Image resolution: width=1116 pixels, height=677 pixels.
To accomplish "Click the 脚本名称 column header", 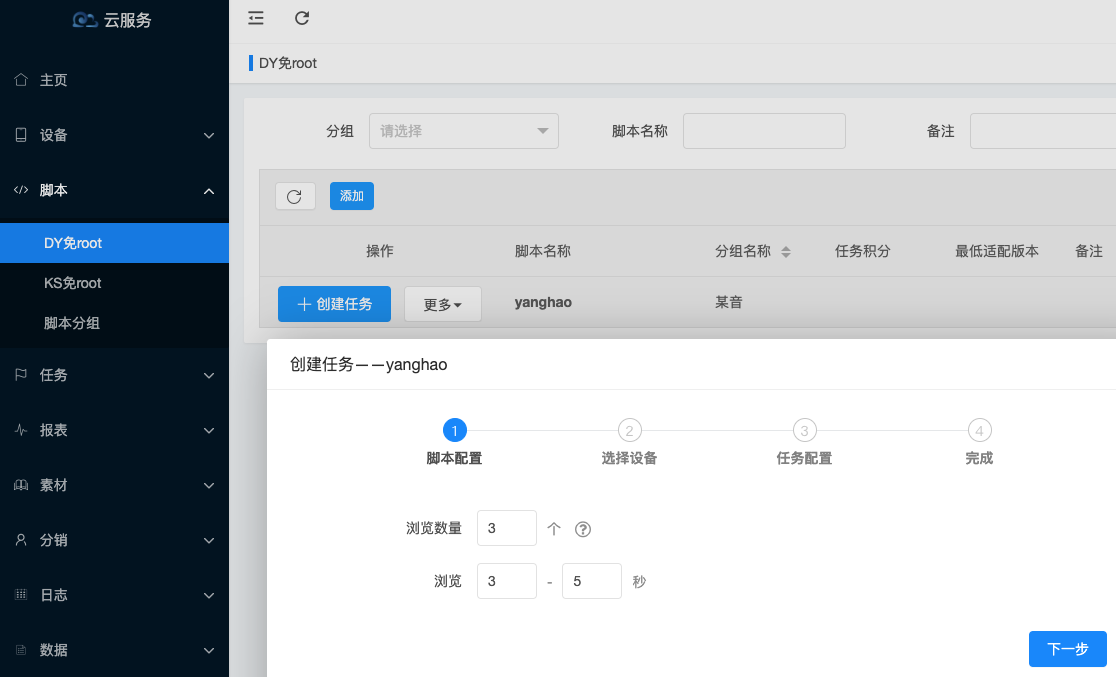I will pyautogui.click(x=542, y=251).
